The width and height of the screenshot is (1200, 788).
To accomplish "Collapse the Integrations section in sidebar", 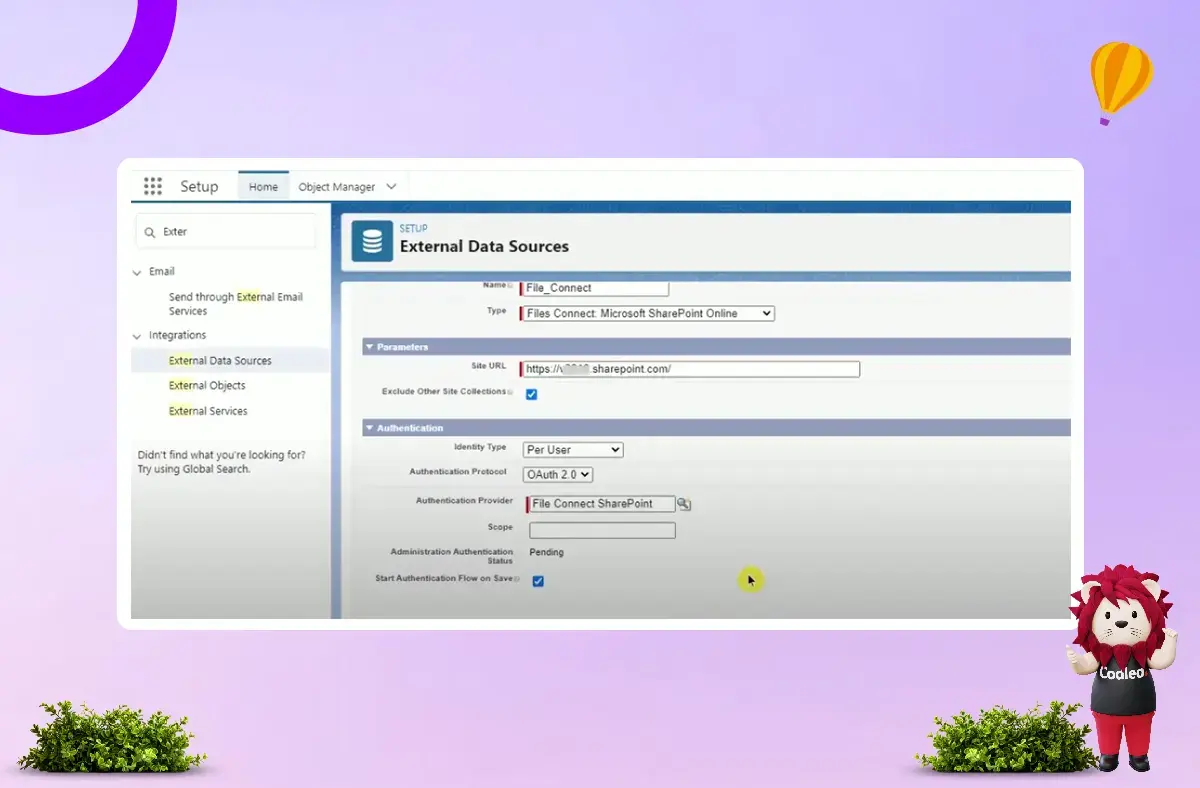I will (137, 336).
